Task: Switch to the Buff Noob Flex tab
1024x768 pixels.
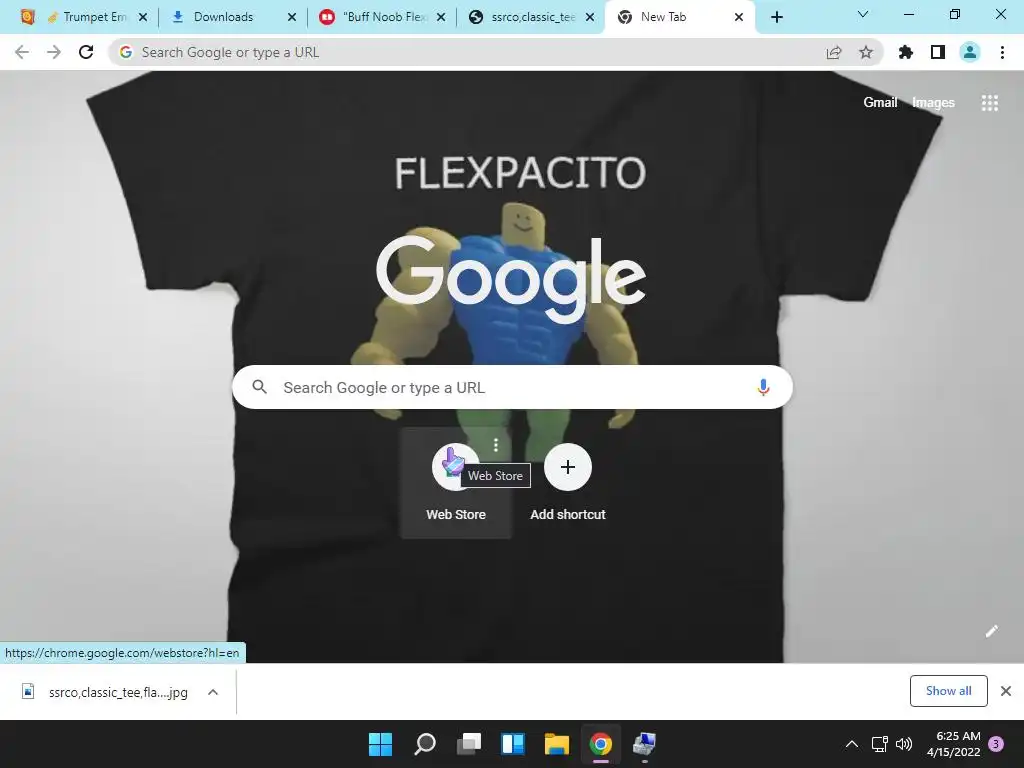Action: tap(379, 17)
